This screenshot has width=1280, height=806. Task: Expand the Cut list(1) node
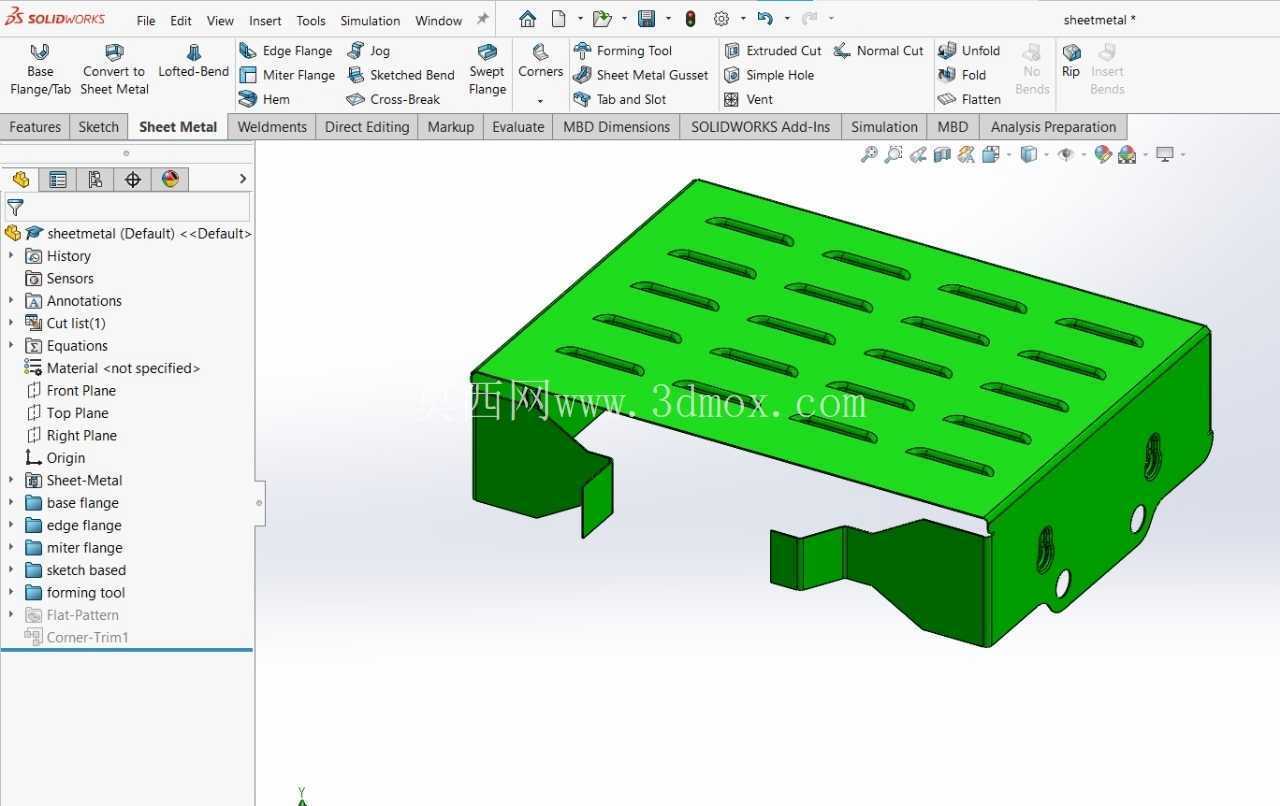tap(12, 323)
